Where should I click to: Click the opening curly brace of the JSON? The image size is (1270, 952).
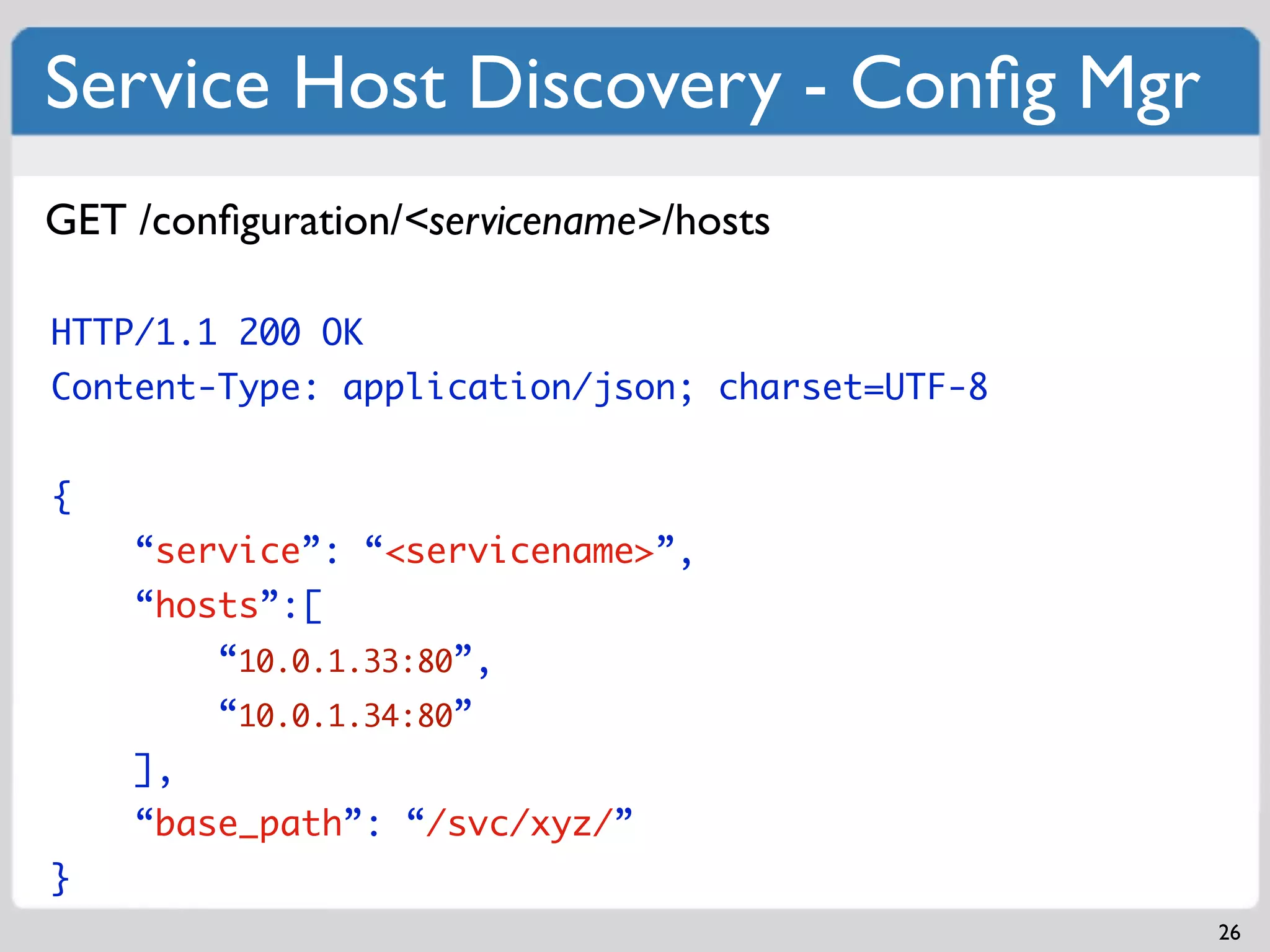(62, 496)
